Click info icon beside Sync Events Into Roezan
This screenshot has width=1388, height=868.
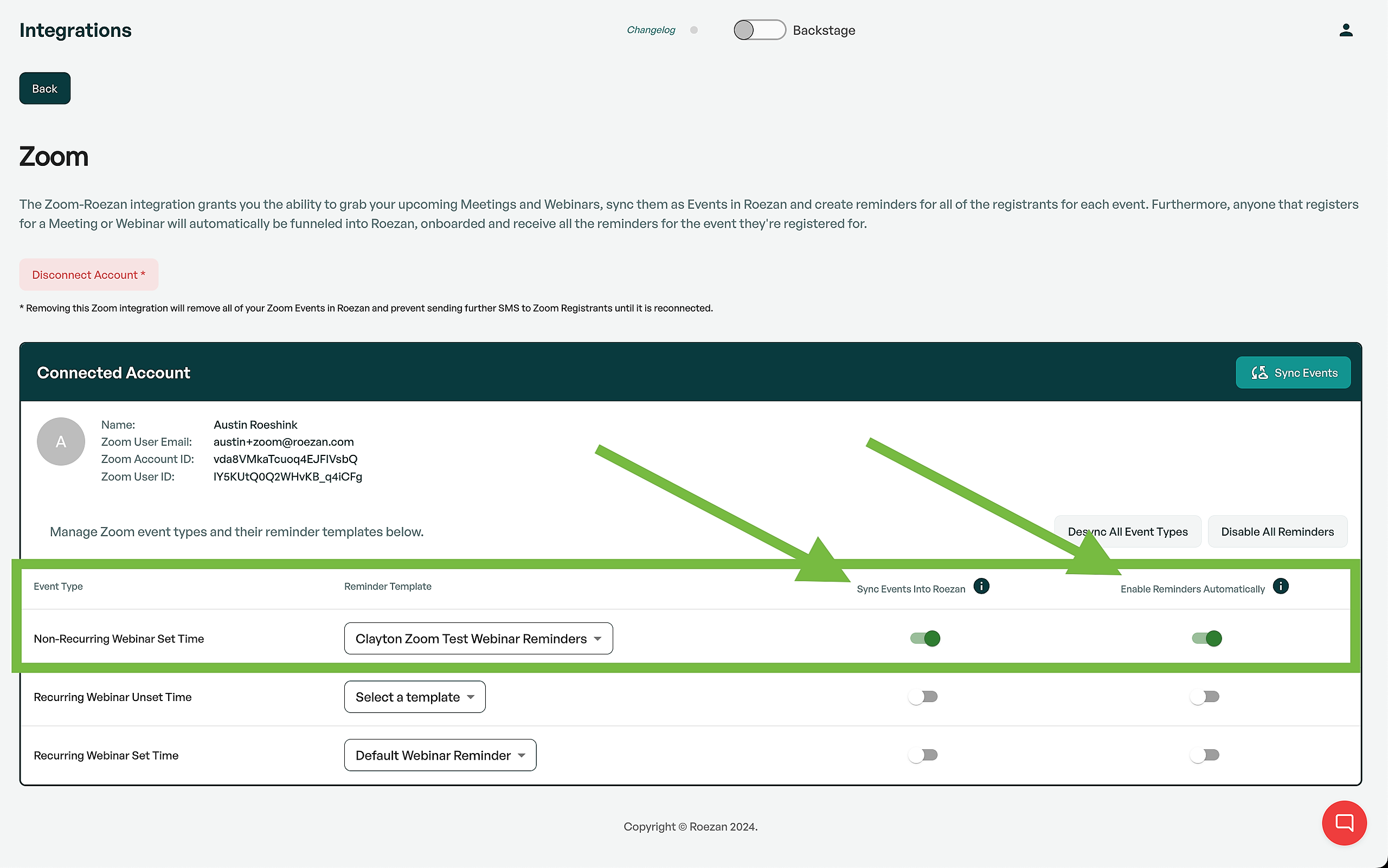[x=981, y=586]
